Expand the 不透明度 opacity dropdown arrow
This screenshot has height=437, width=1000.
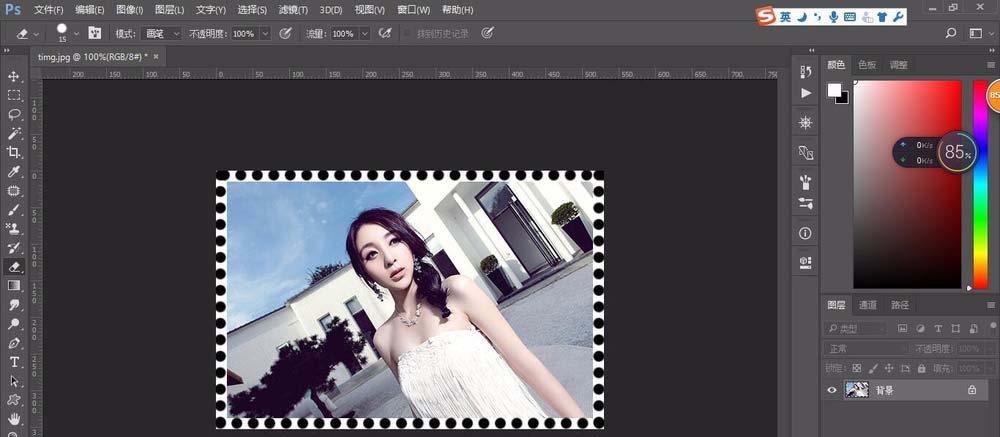[x=265, y=33]
